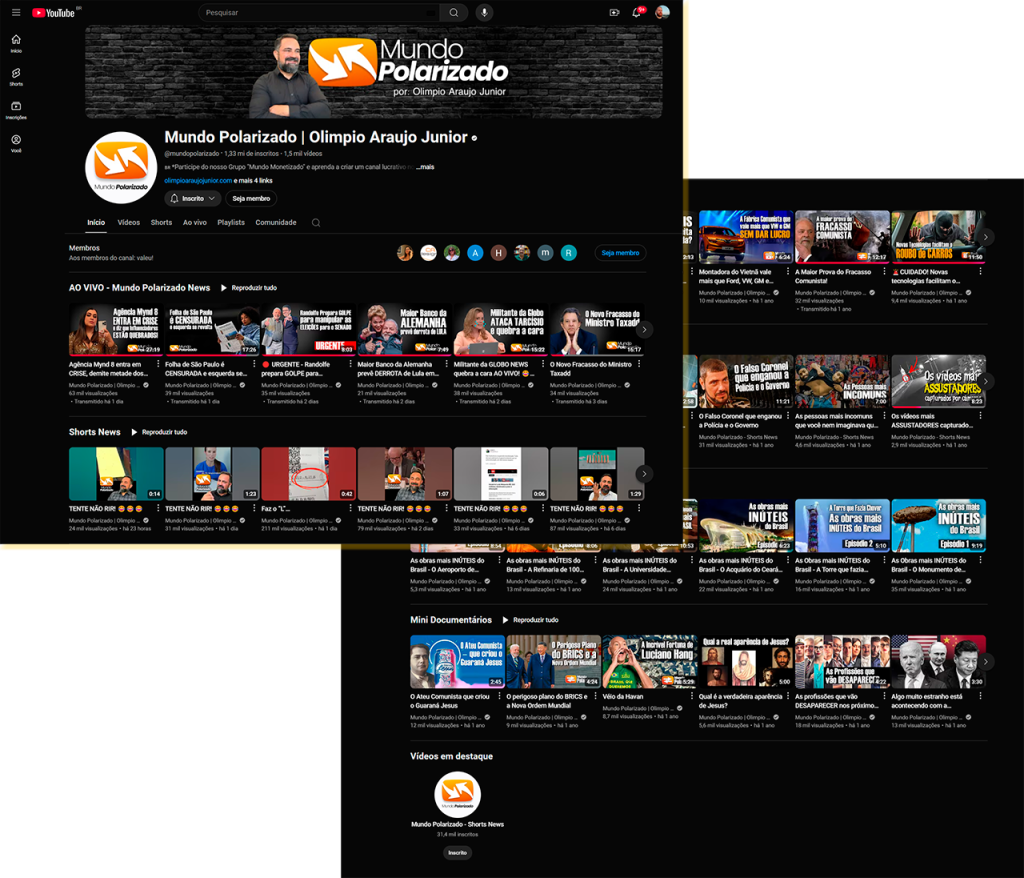Switch to the Ao vivo channel tab
Screen dimensions: 1024x878
pyautogui.click(x=195, y=223)
